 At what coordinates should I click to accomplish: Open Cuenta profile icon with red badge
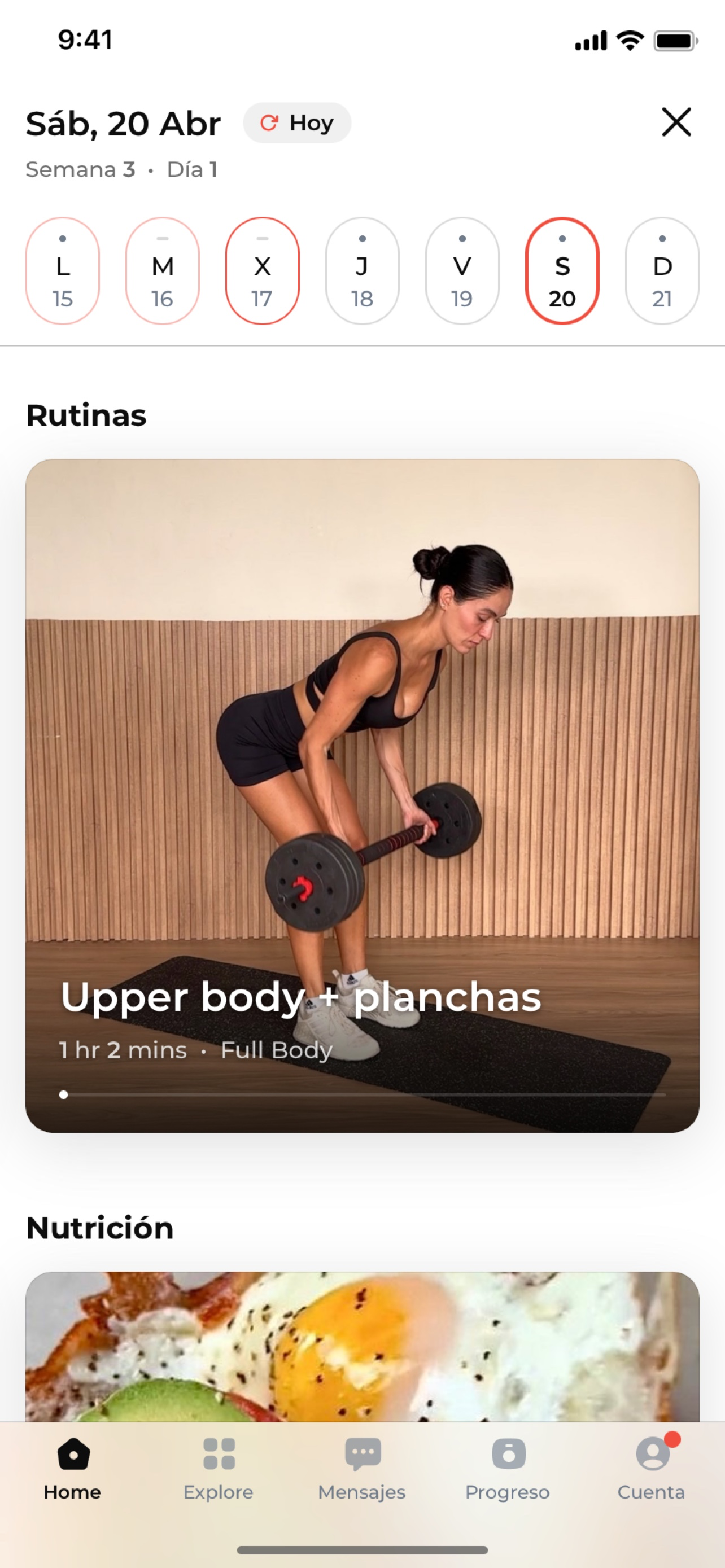[x=654, y=1452]
